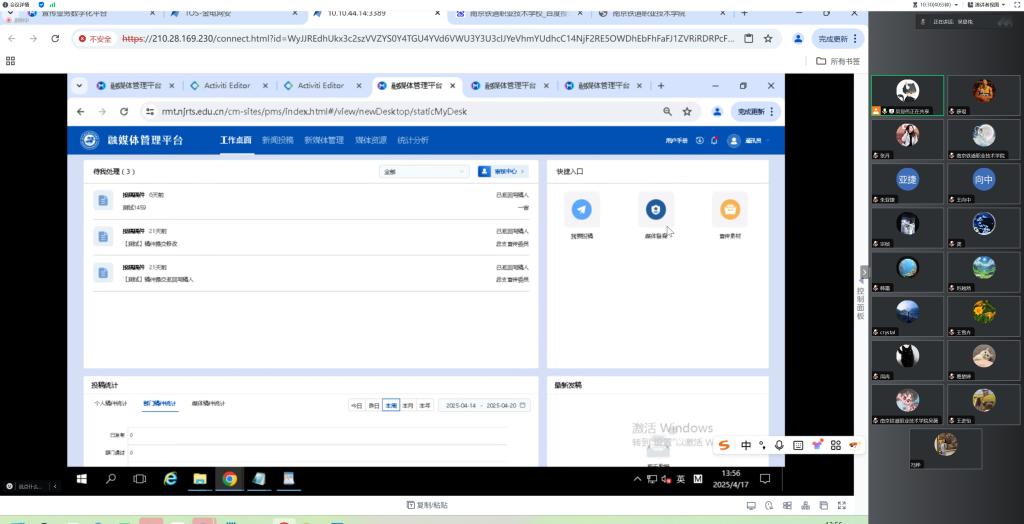Open the inner Chrome profile icon
The width and height of the screenshot is (1024, 524).
pyautogui.click(x=717, y=112)
